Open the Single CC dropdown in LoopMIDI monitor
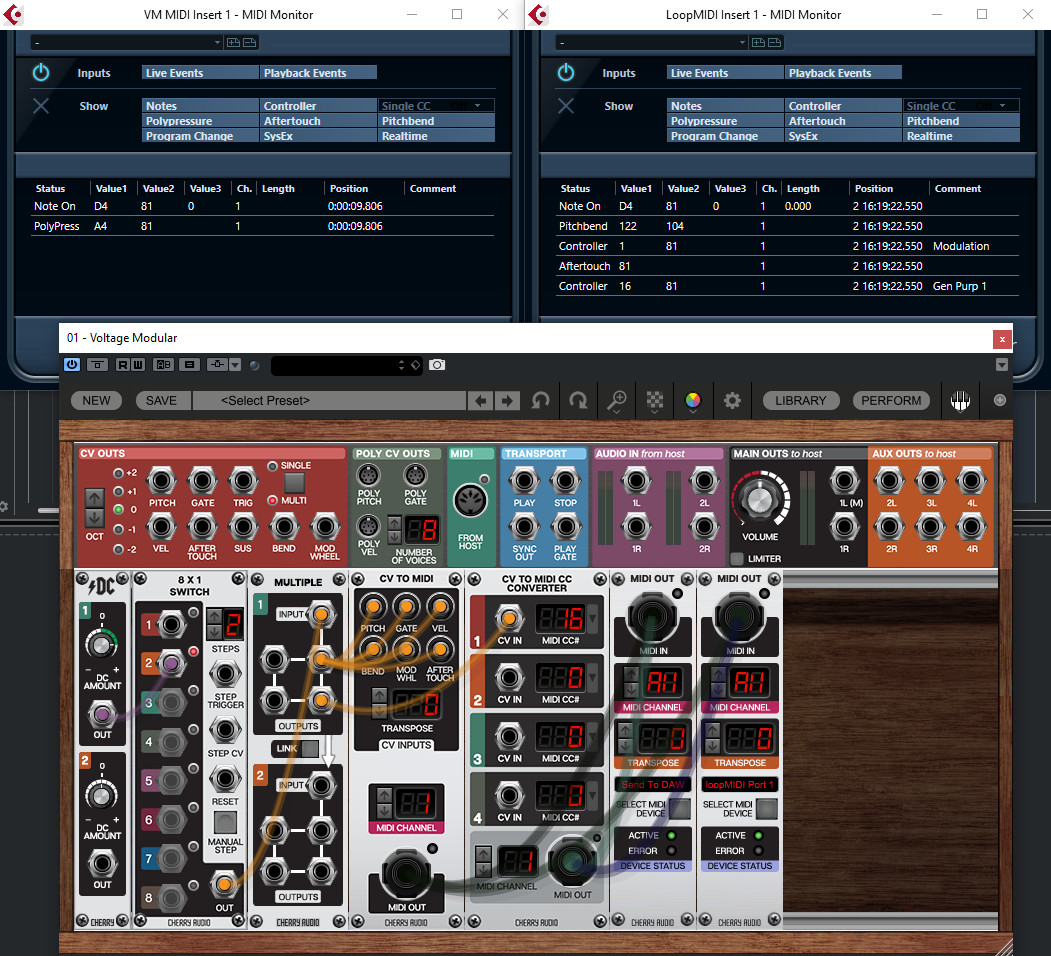This screenshot has height=956, width=1051. pyautogui.click(x=961, y=105)
